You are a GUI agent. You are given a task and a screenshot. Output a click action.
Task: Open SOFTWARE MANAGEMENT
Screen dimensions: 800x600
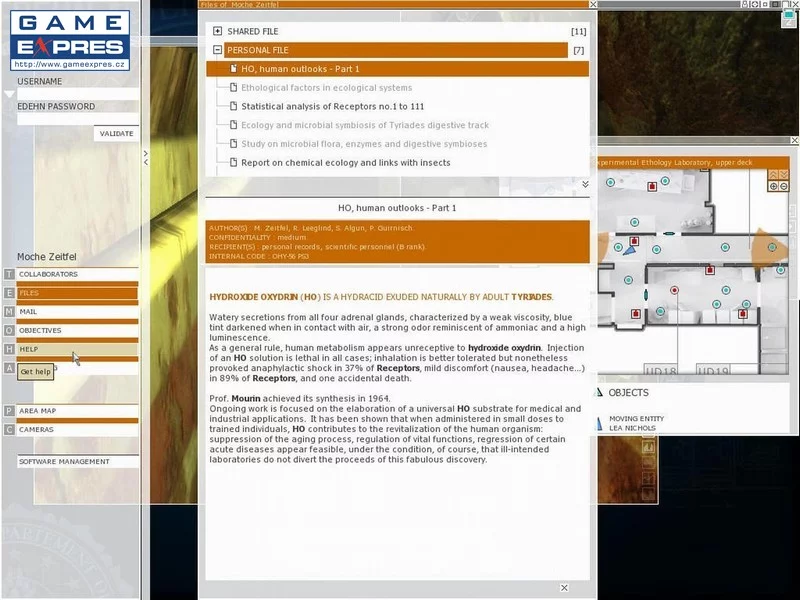(77, 462)
